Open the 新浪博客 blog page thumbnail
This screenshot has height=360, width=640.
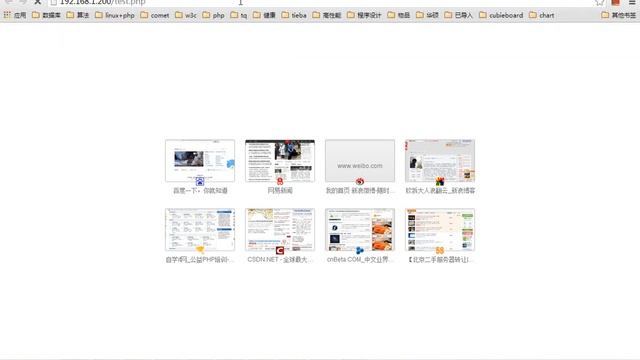click(440, 160)
